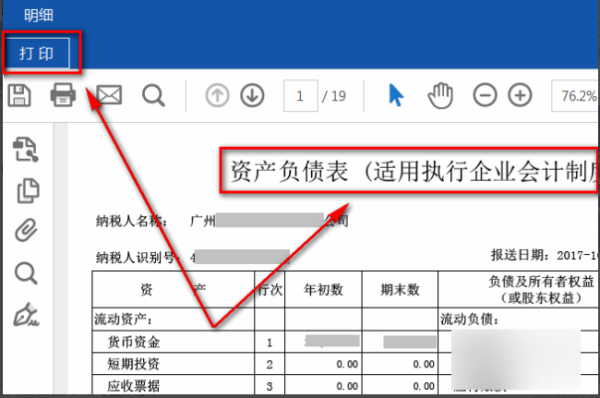Screen dimensions: 600x398
Task: Click the 行次 column header
Action: (270, 290)
